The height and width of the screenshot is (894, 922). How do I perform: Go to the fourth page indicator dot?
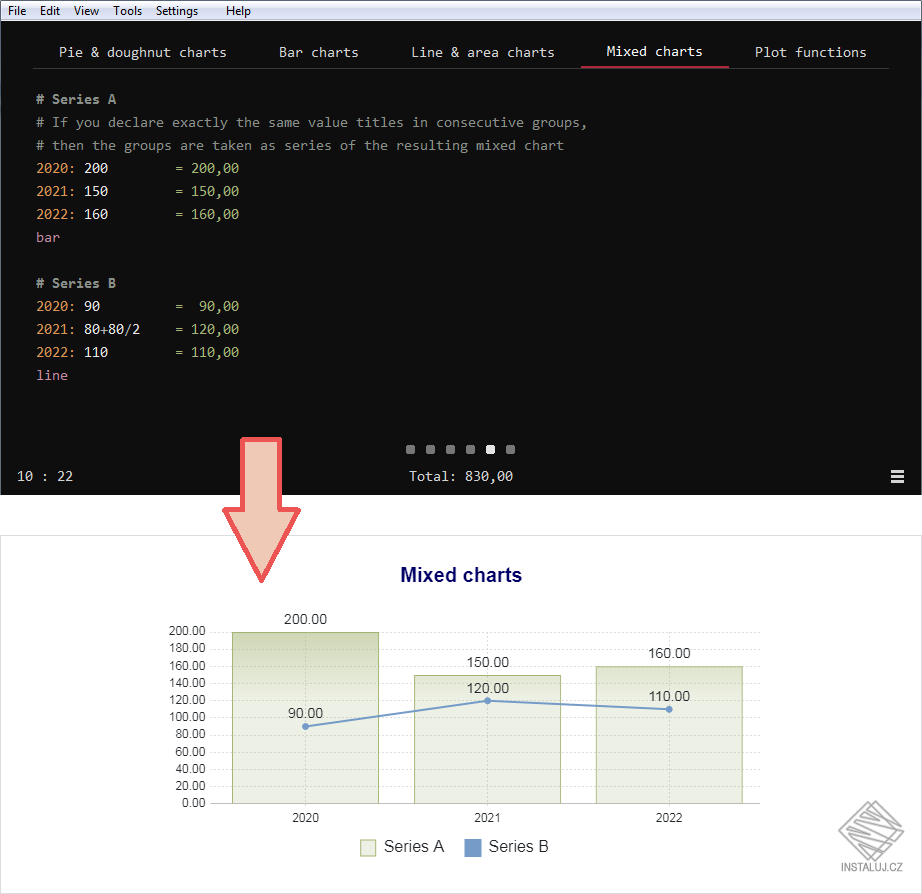[x=470, y=449]
